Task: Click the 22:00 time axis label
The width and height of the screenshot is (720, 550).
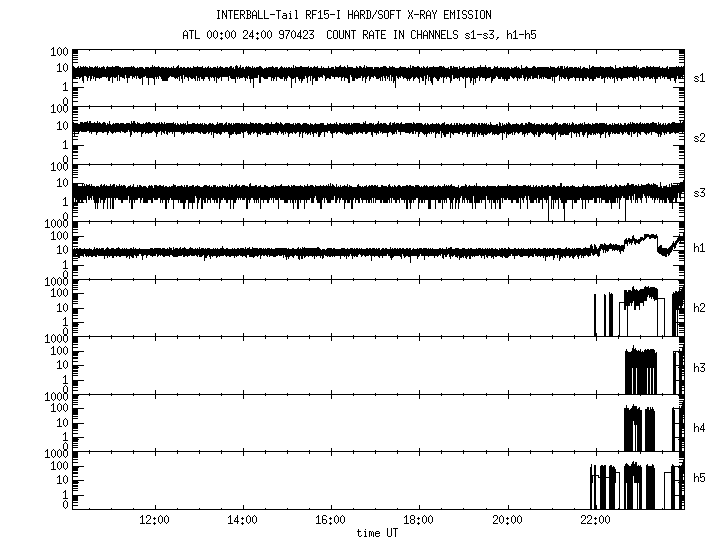Action: pyautogui.click(x=595, y=521)
